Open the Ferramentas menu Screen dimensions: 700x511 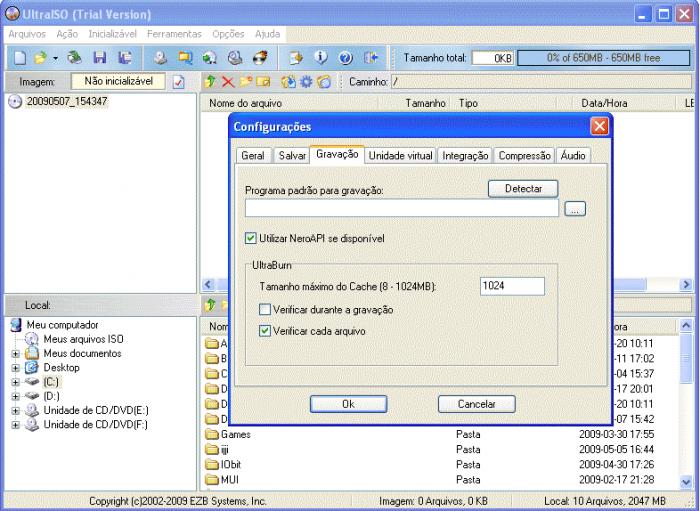[175, 34]
